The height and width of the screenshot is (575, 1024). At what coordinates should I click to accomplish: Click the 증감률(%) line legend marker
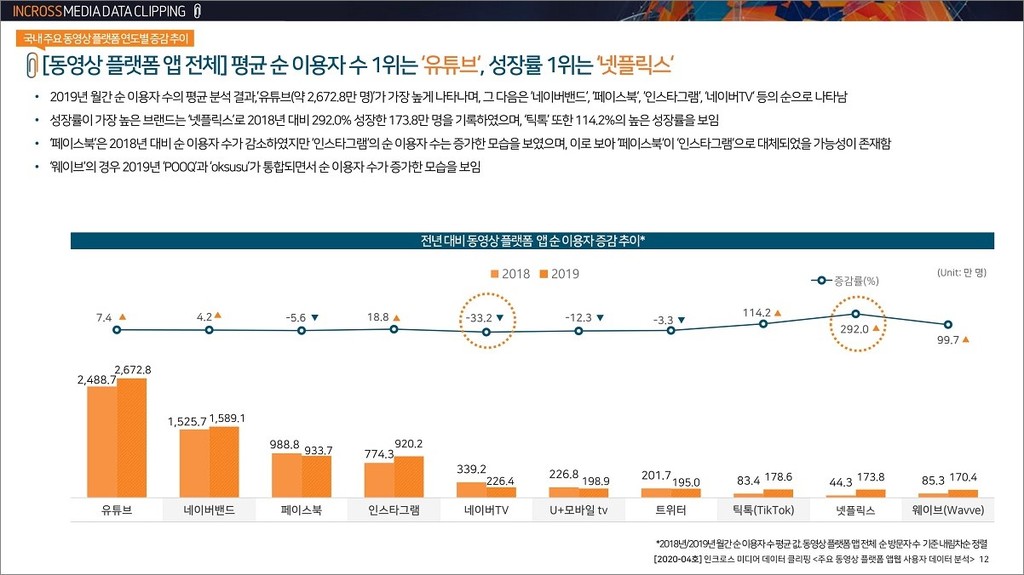[821, 280]
